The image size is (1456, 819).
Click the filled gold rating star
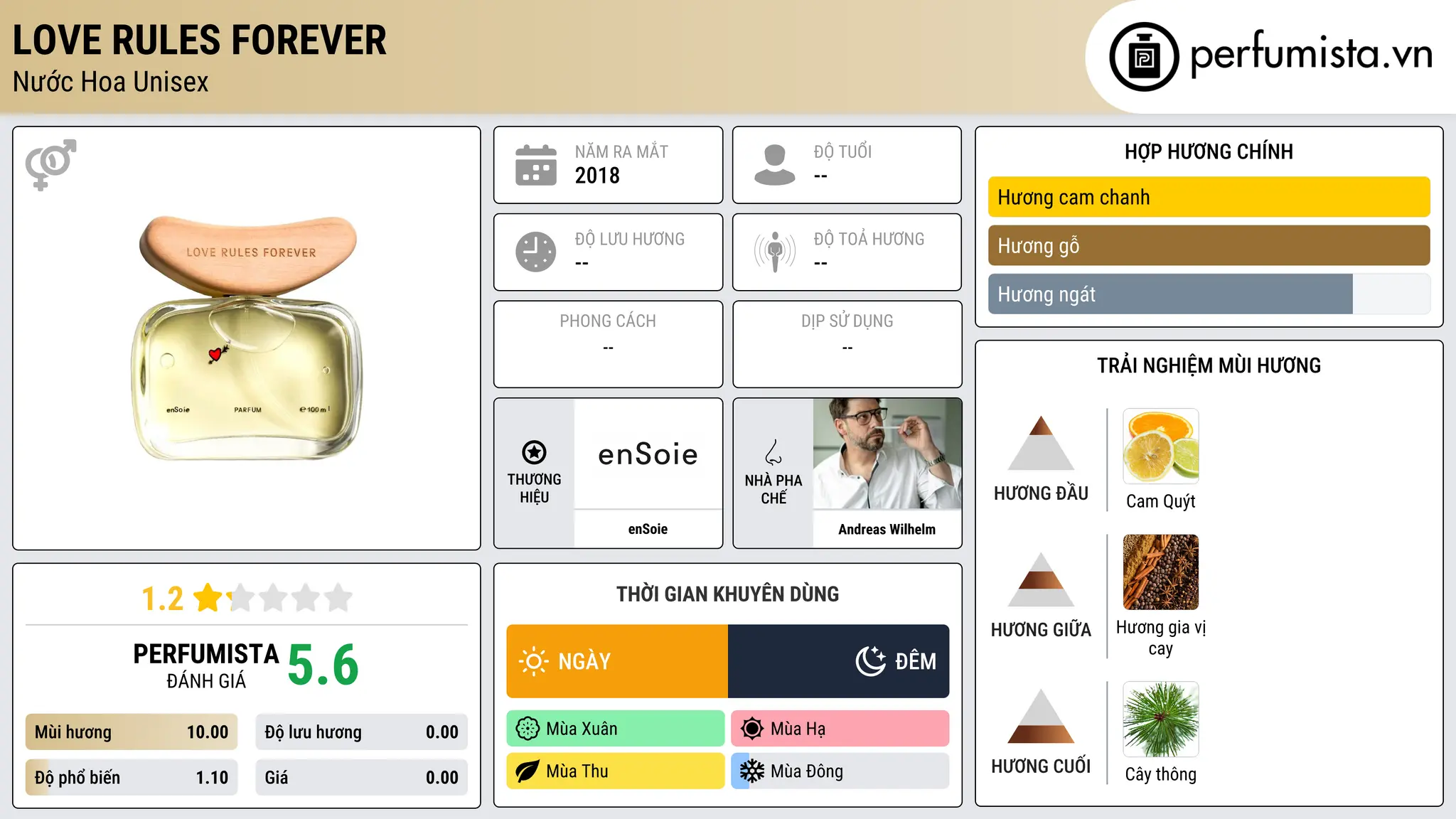[x=208, y=597]
